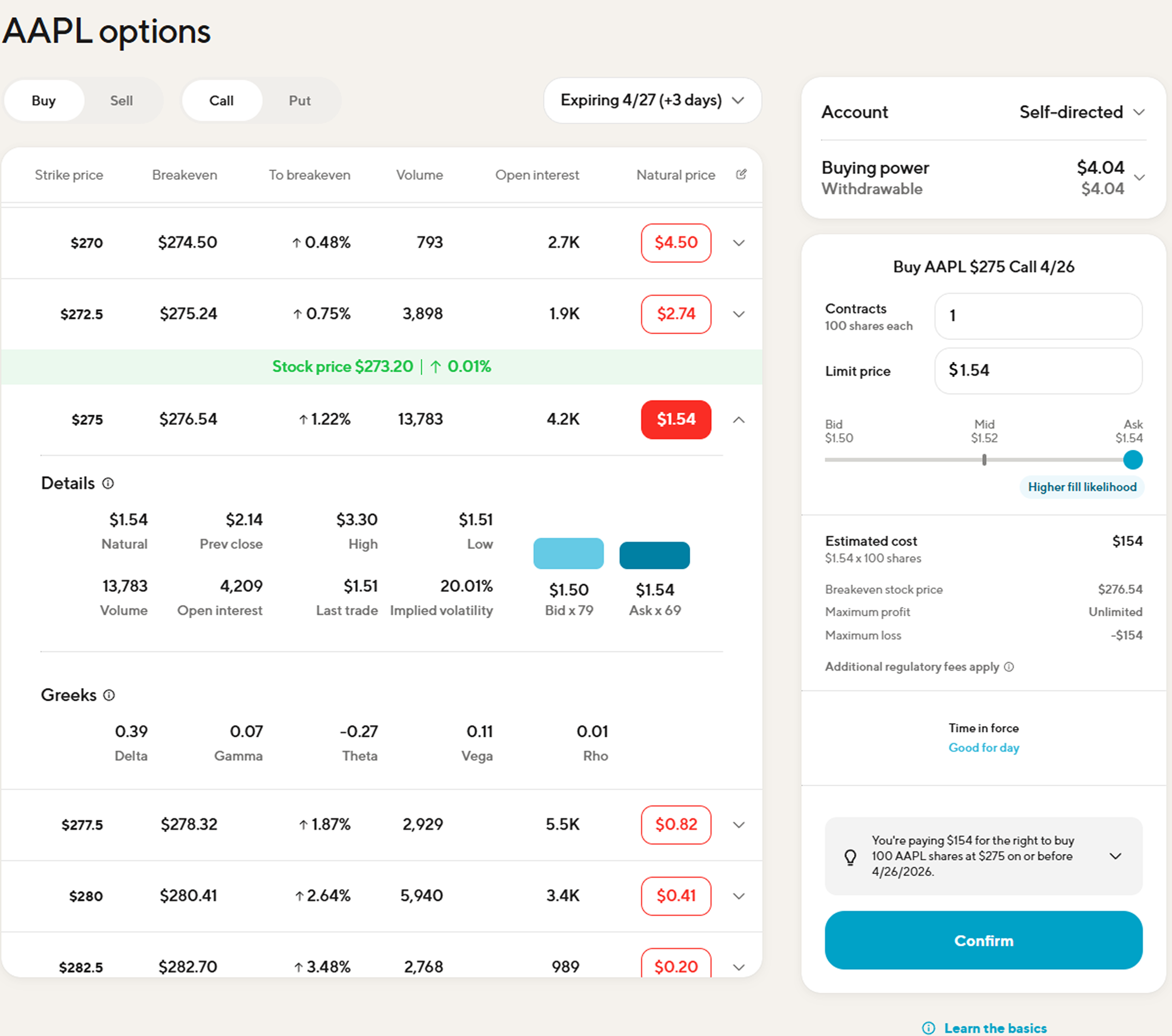The width and height of the screenshot is (1172, 1036).
Task: Click the Mid marker on price slider
Action: click(984, 459)
